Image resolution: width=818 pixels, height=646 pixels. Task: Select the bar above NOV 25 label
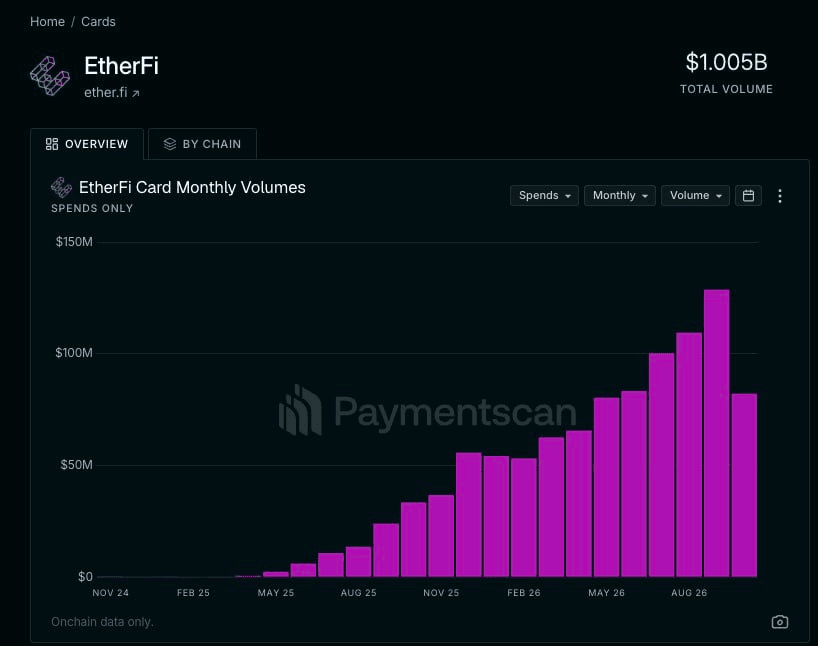(441, 536)
